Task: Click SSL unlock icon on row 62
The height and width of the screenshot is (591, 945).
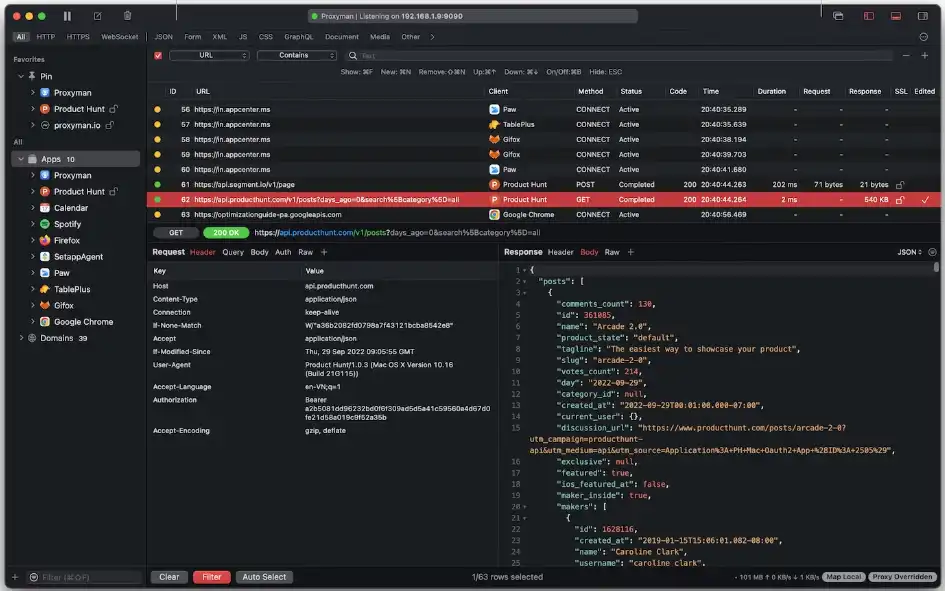Action: (900, 199)
